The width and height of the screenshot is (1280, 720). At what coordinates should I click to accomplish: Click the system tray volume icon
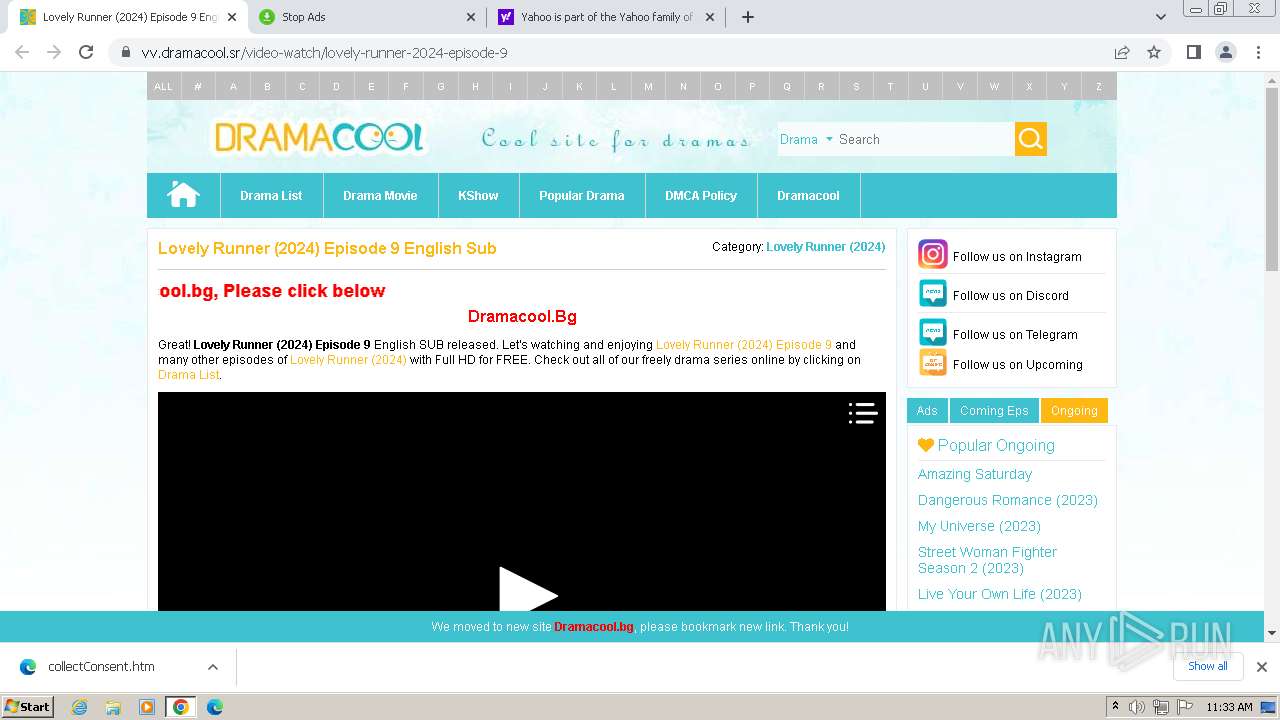[x=1137, y=707]
